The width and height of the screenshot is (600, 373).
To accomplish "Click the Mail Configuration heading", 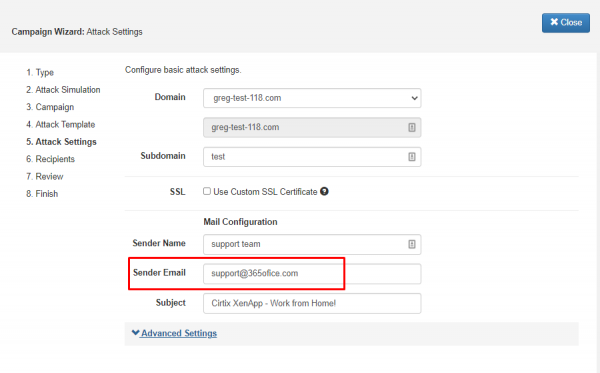I will pyautogui.click(x=240, y=222).
